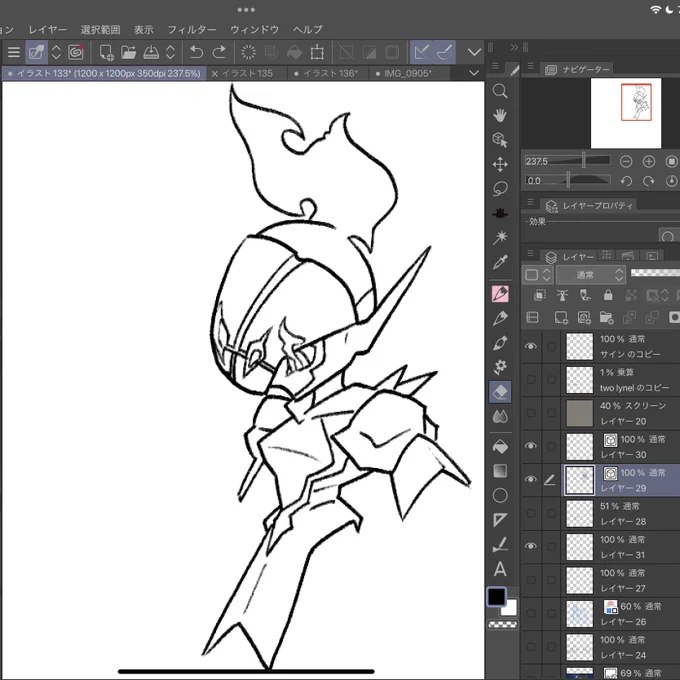This screenshot has width=680, height=680.
Task: Click the Navigator zoom in button
Action: click(x=649, y=162)
